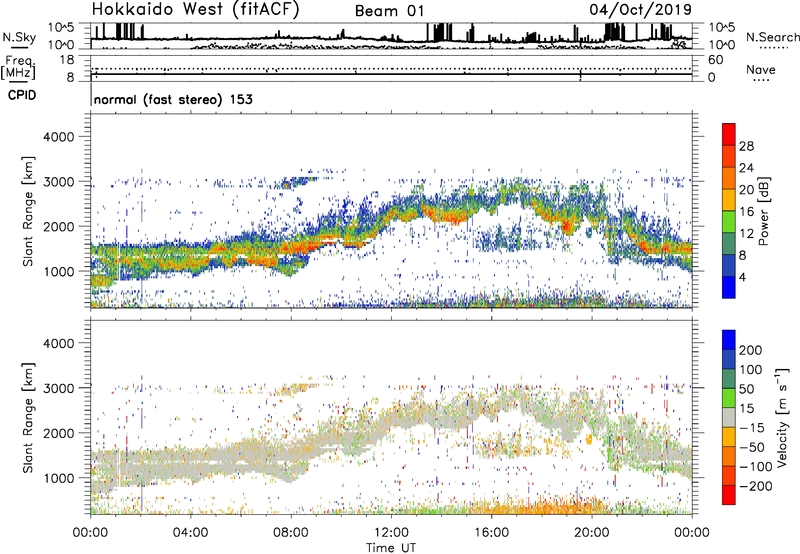Image resolution: width=800 pixels, height=554 pixels.
Task: Pick the light green 12–16 dB power segment
Action: [x=729, y=222]
